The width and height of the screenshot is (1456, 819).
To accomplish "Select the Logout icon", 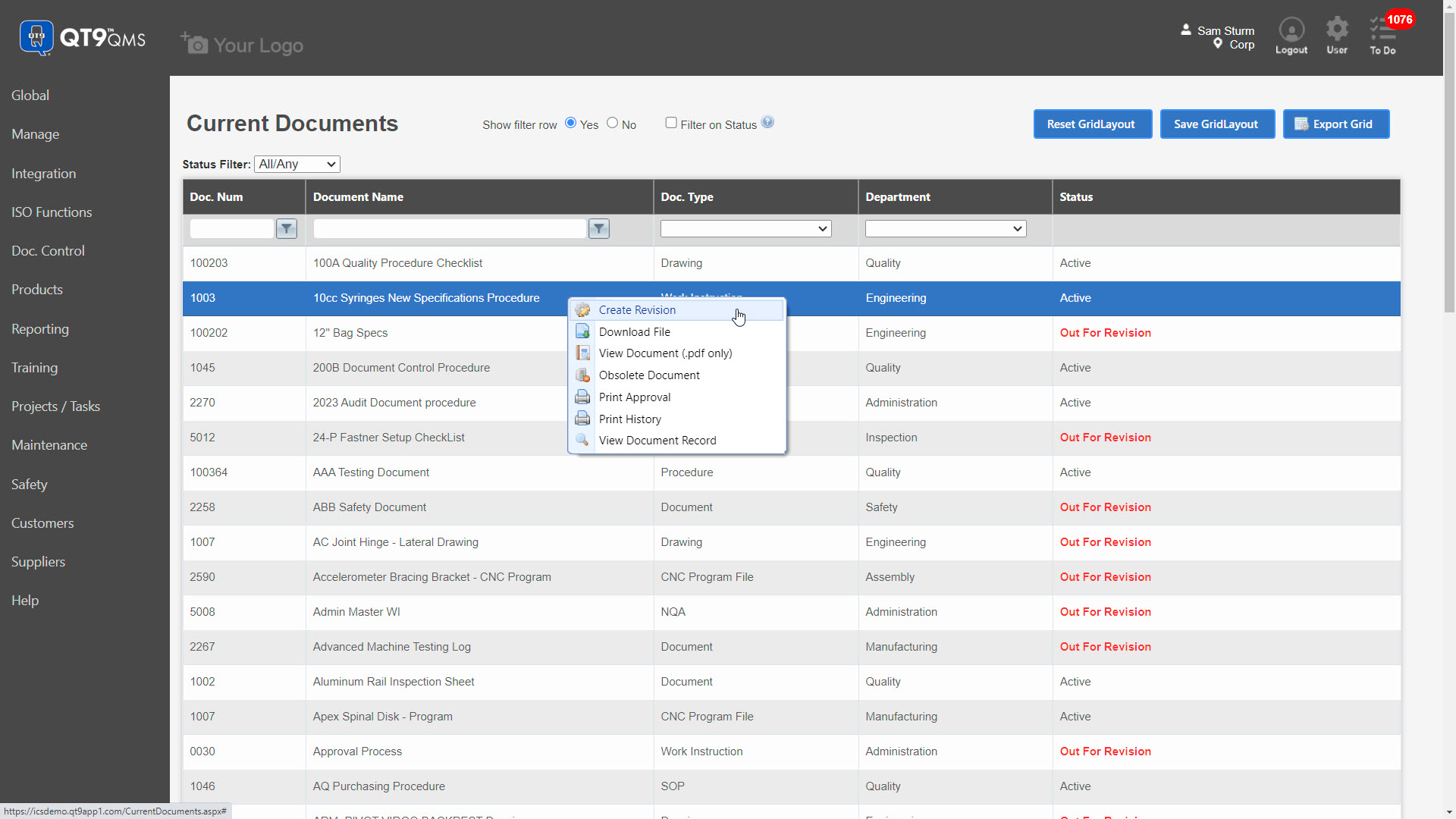I will coord(1291,35).
